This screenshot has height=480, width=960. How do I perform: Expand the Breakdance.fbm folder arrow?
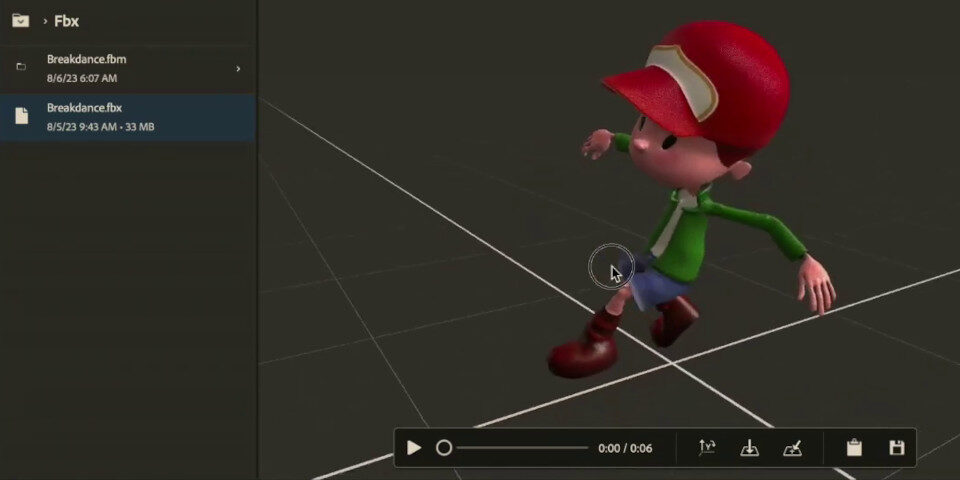(x=238, y=69)
